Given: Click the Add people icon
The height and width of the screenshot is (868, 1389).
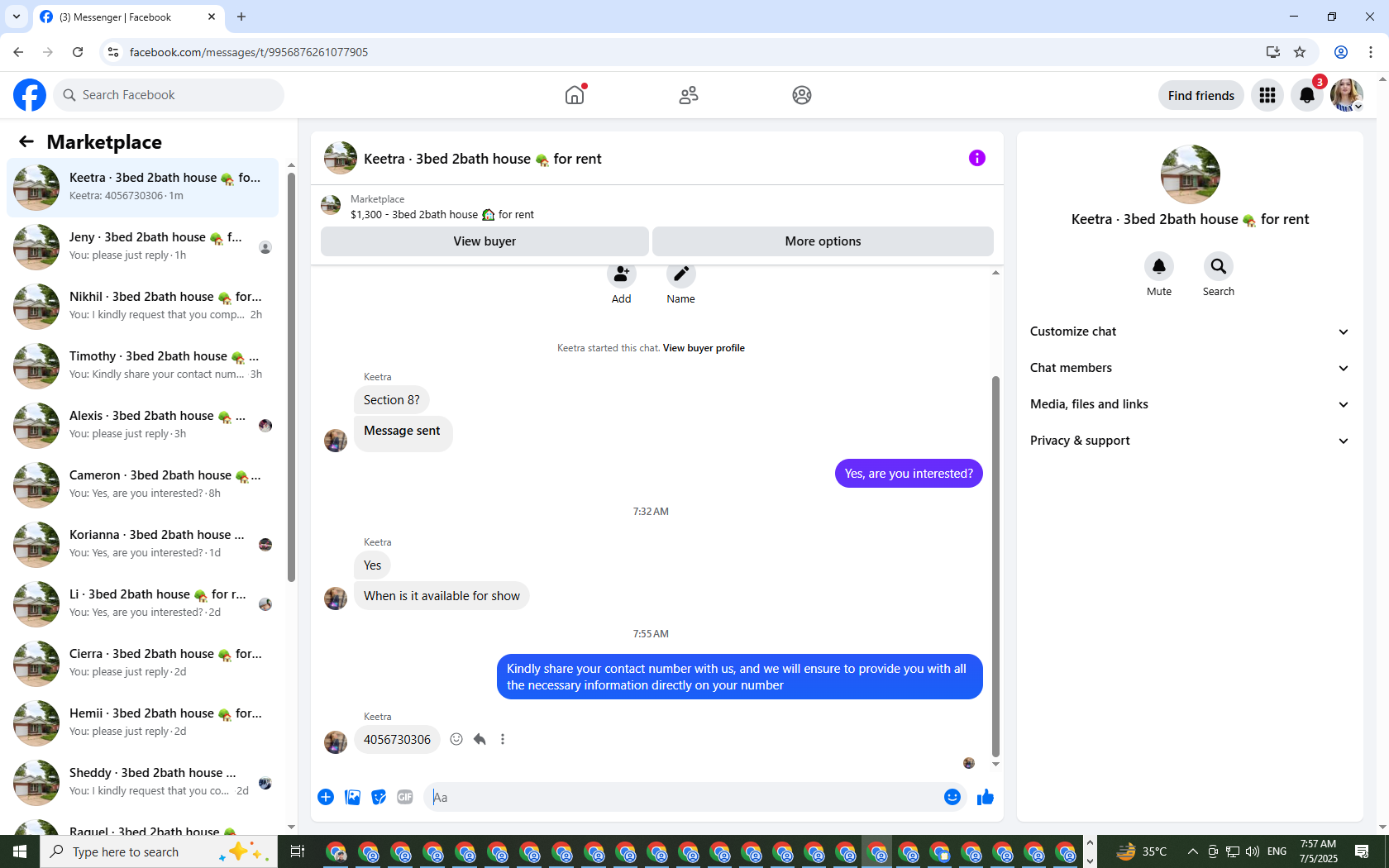Looking at the screenshot, I should pyautogui.click(x=622, y=274).
